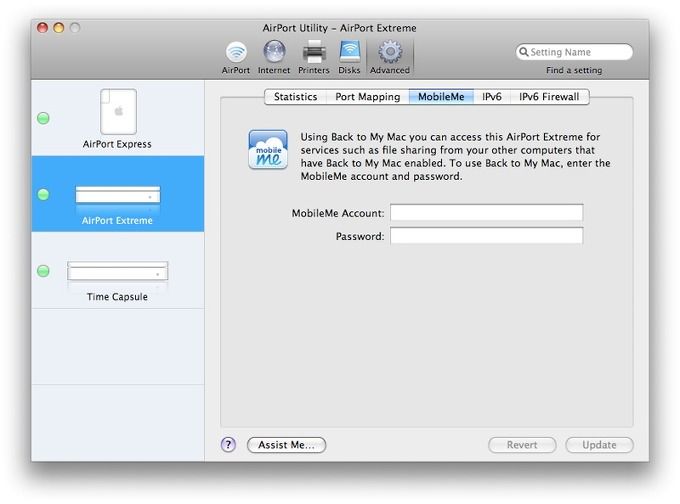Click the MobileMe cloud icon

click(x=268, y=149)
